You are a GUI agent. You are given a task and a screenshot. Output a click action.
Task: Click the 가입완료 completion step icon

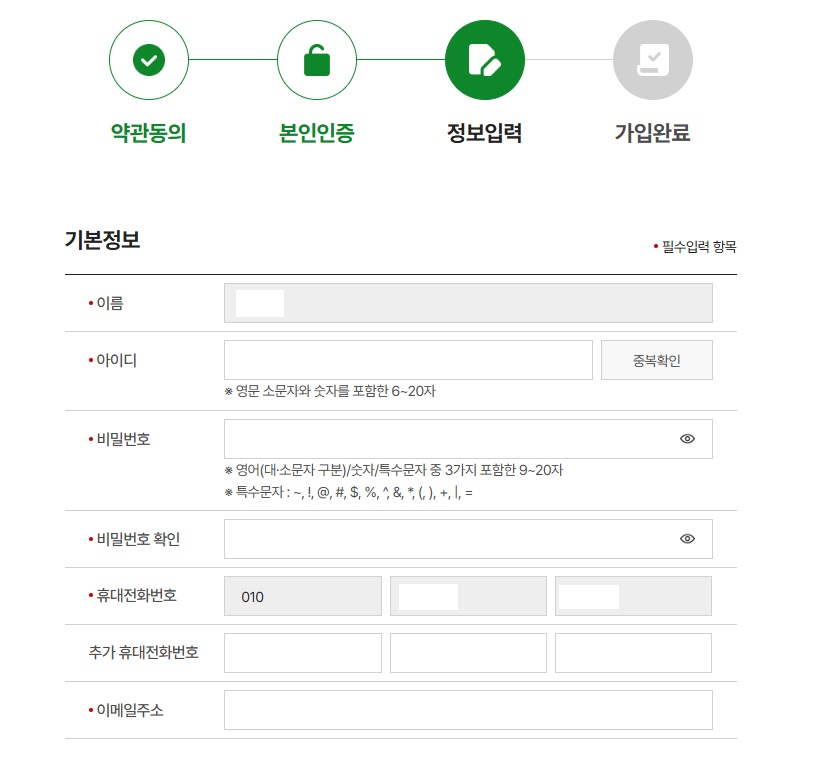[x=652, y=59]
